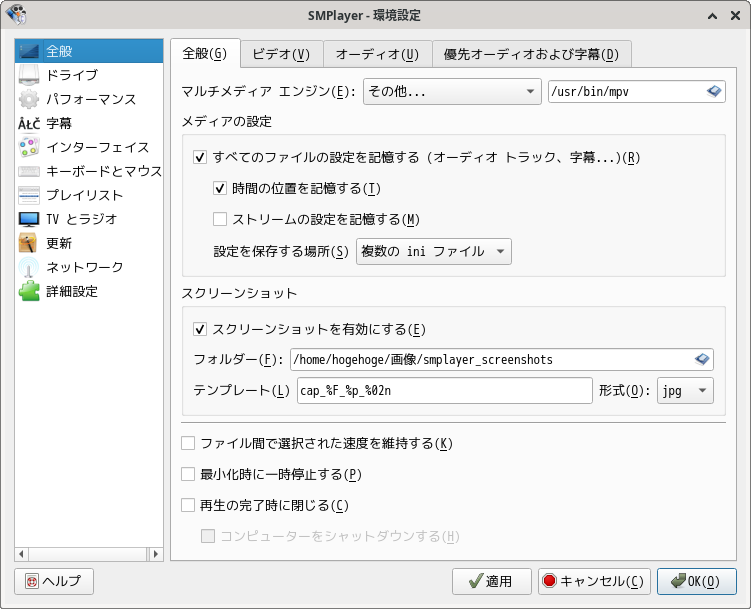Select the ドライブ icon in sidebar
The width and height of the screenshot is (751, 609).
point(30,75)
